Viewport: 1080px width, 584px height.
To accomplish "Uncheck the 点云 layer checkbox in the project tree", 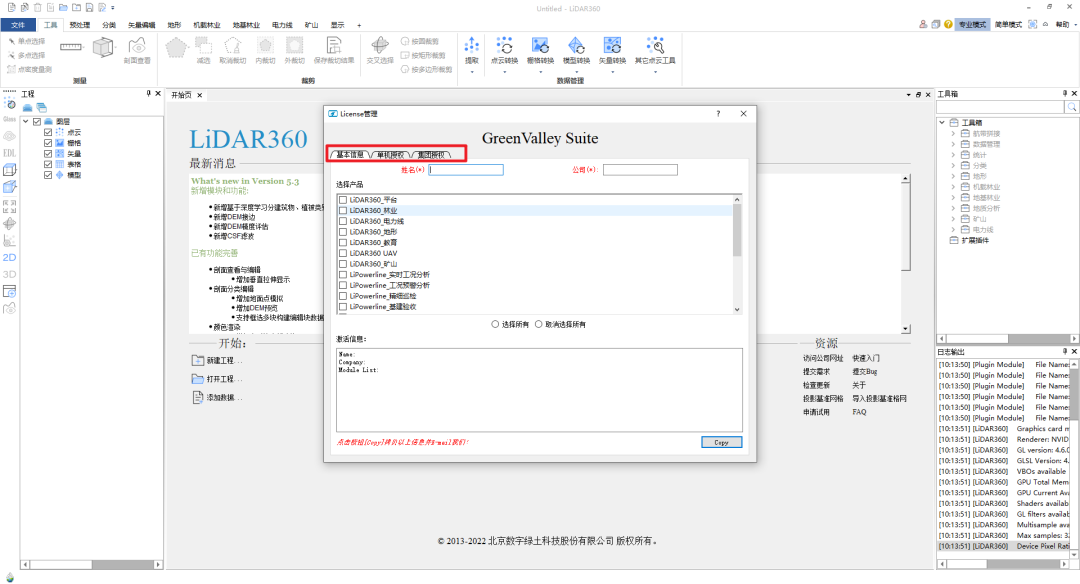I will pos(48,132).
